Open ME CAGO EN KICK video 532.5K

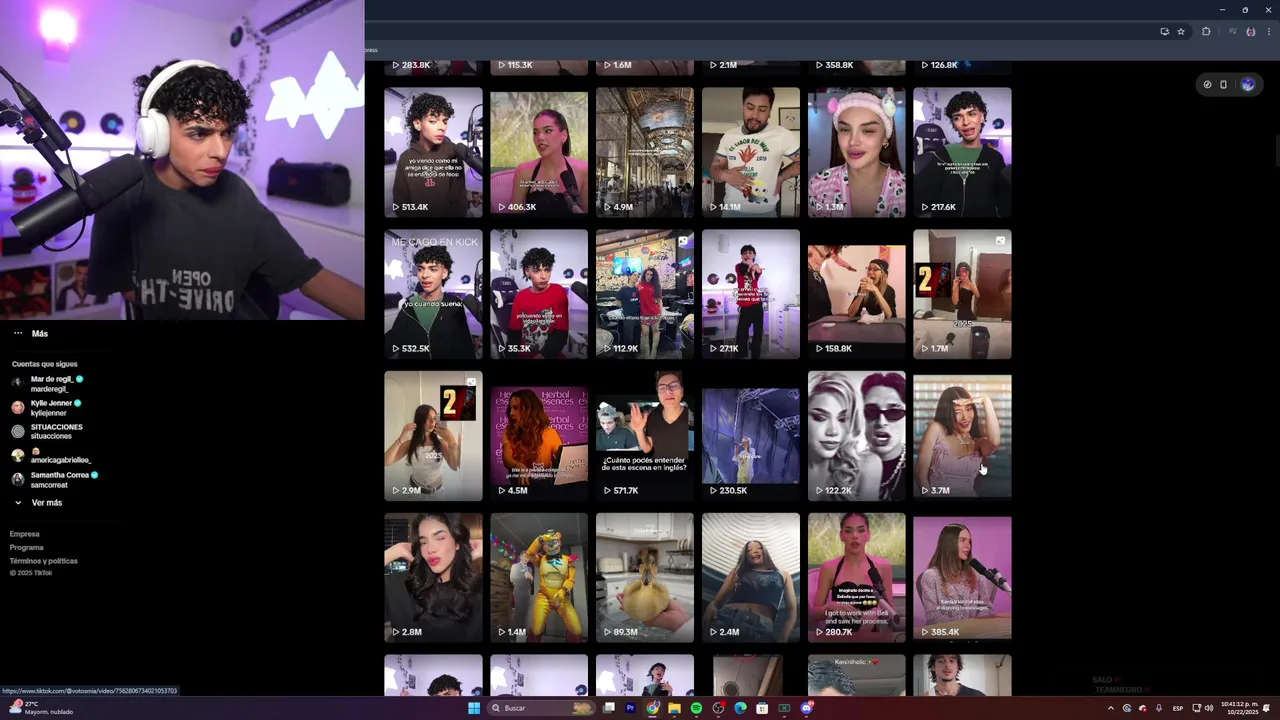433,294
